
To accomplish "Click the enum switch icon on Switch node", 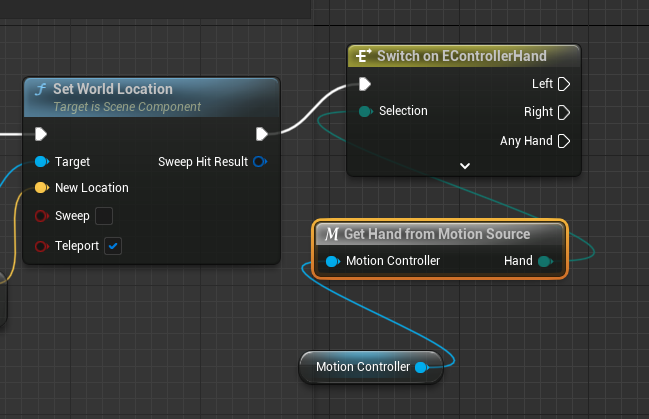I will [363, 56].
